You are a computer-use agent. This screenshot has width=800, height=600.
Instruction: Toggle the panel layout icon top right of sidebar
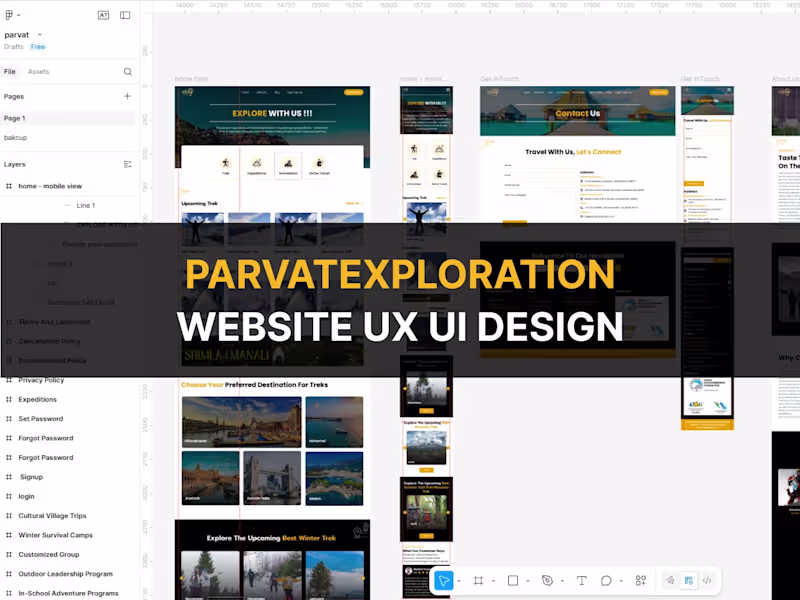[125, 15]
